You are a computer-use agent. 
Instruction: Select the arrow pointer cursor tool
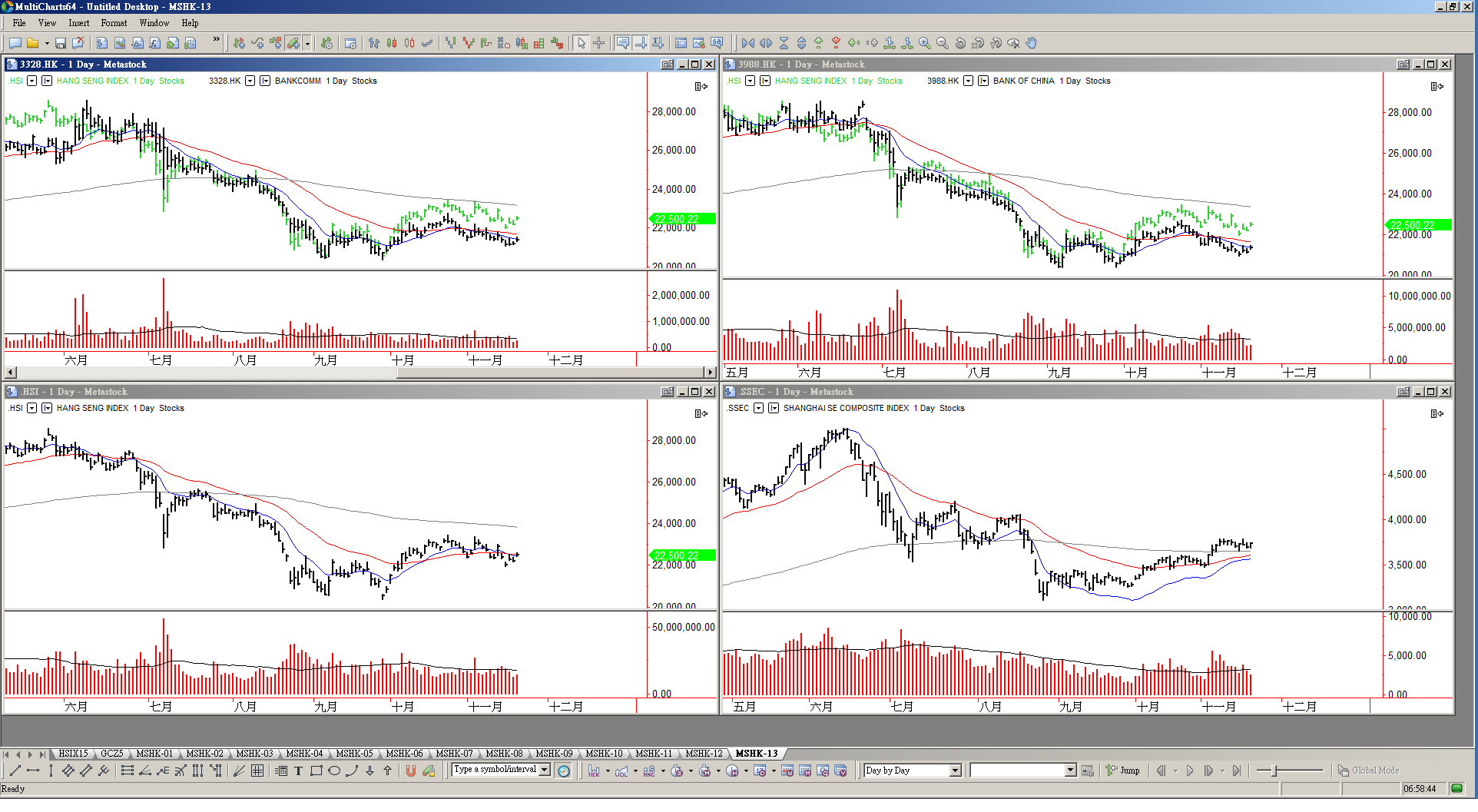pos(582,44)
